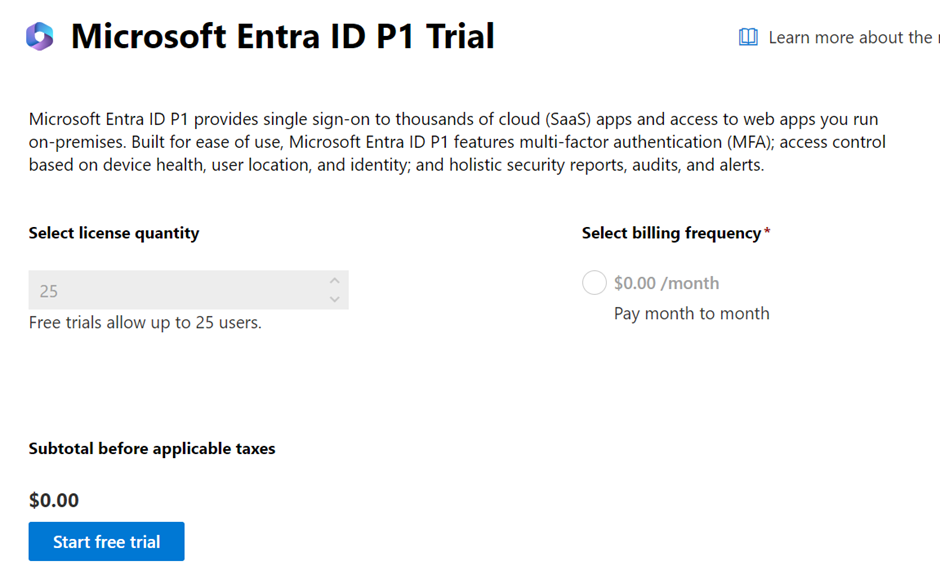This screenshot has height=579, width=940.
Task: Click the Select billing frequency label
Action: (x=671, y=233)
